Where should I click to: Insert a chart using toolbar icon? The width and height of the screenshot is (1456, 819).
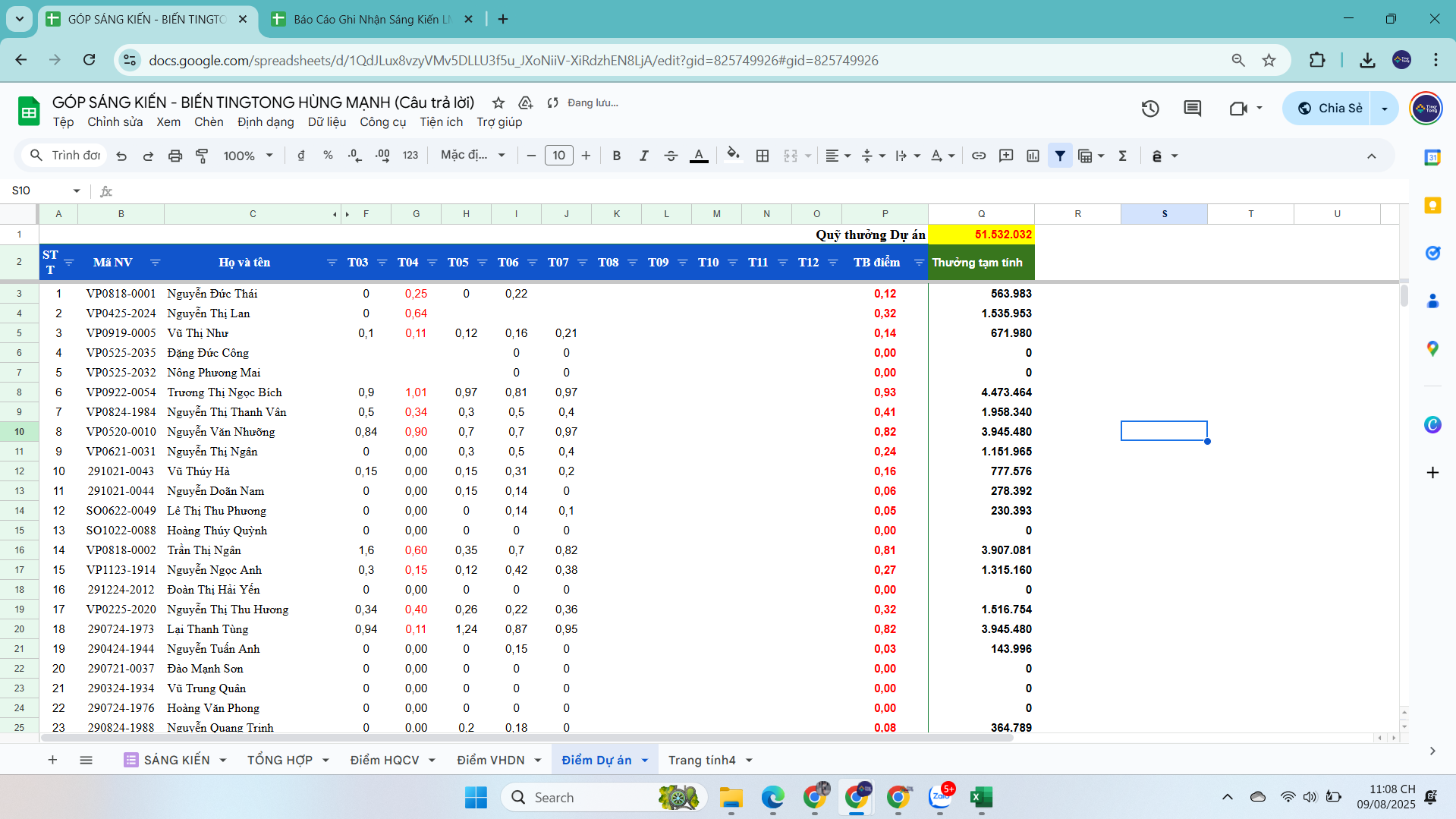1033,156
